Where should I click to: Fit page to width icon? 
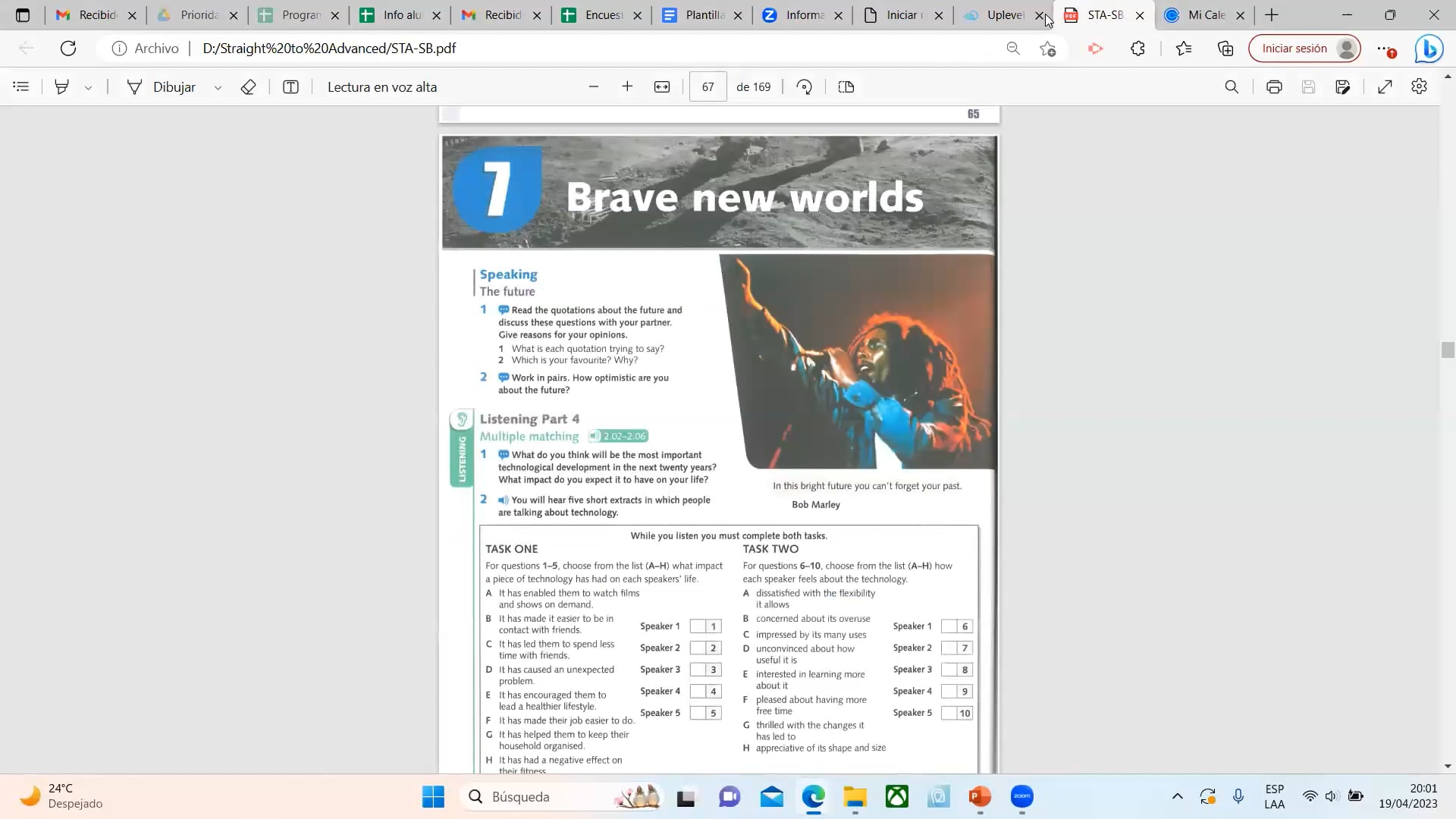point(662,87)
